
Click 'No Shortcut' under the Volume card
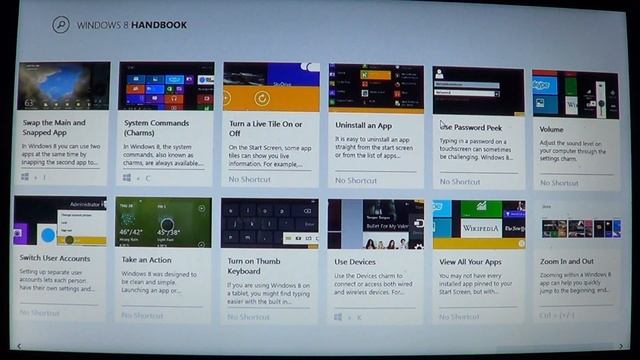tap(559, 183)
